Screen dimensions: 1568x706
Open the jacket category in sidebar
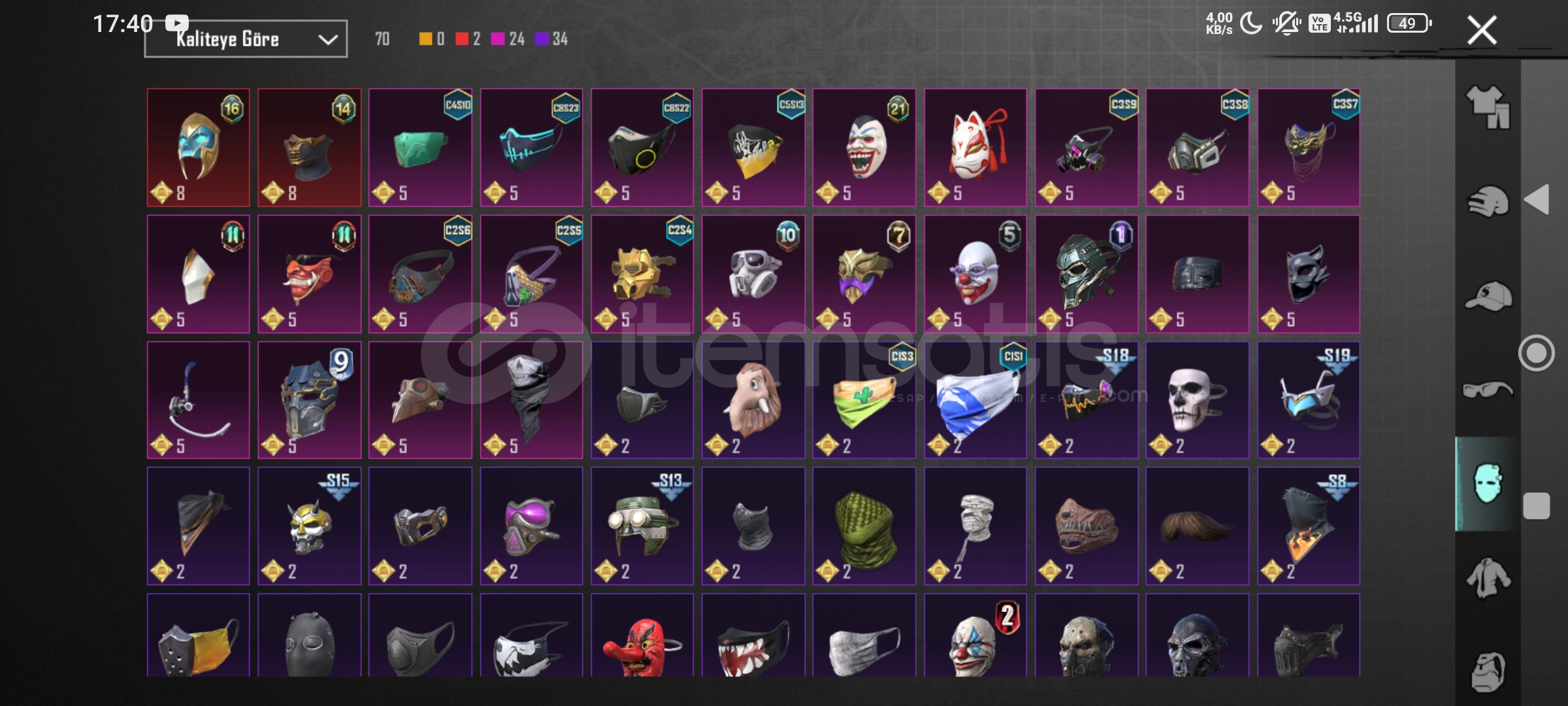[x=1488, y=578]
